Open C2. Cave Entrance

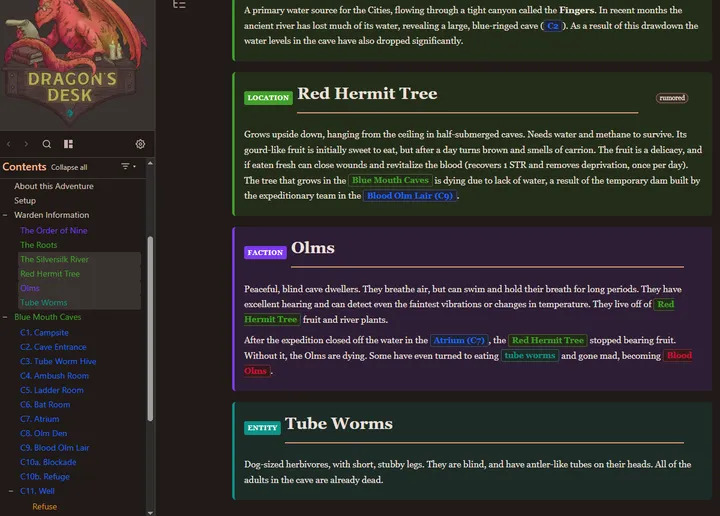point(53,347)
